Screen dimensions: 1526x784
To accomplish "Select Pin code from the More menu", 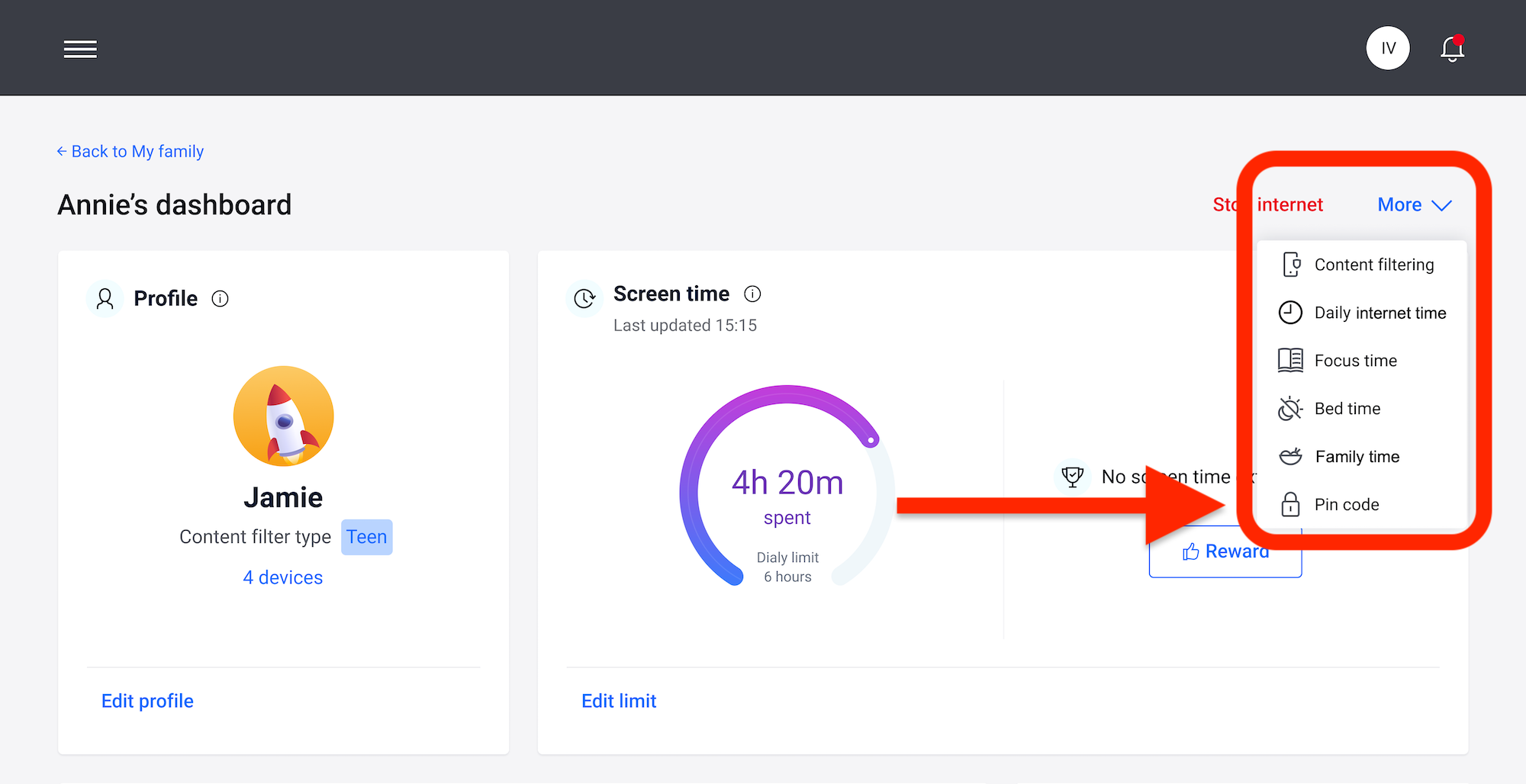I will [1347, 504].
